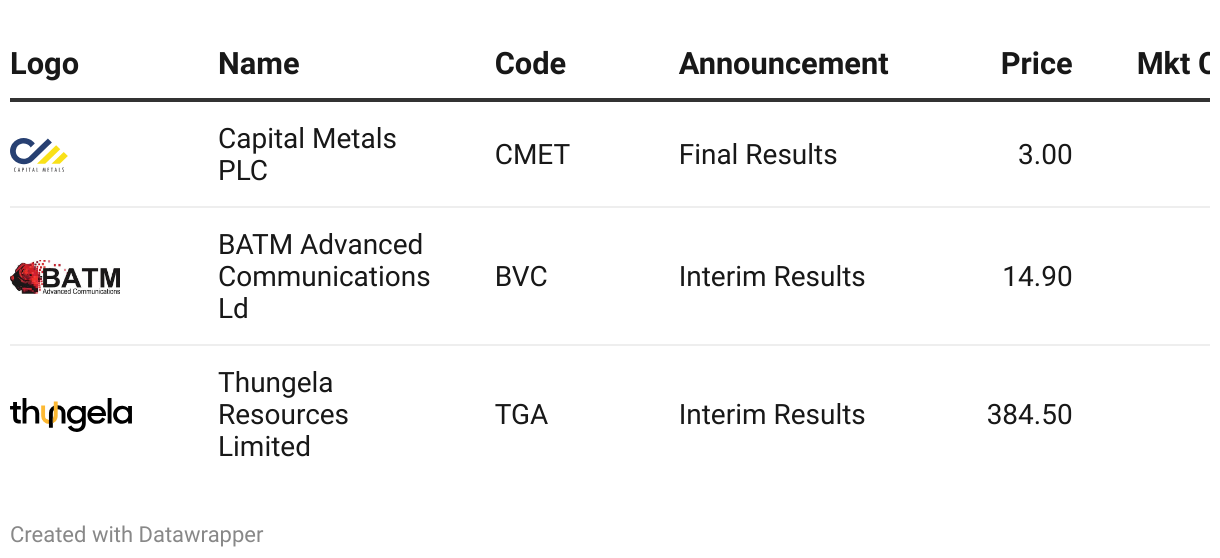
Task: Sort table by Price header
Action: pos(1036,64)
